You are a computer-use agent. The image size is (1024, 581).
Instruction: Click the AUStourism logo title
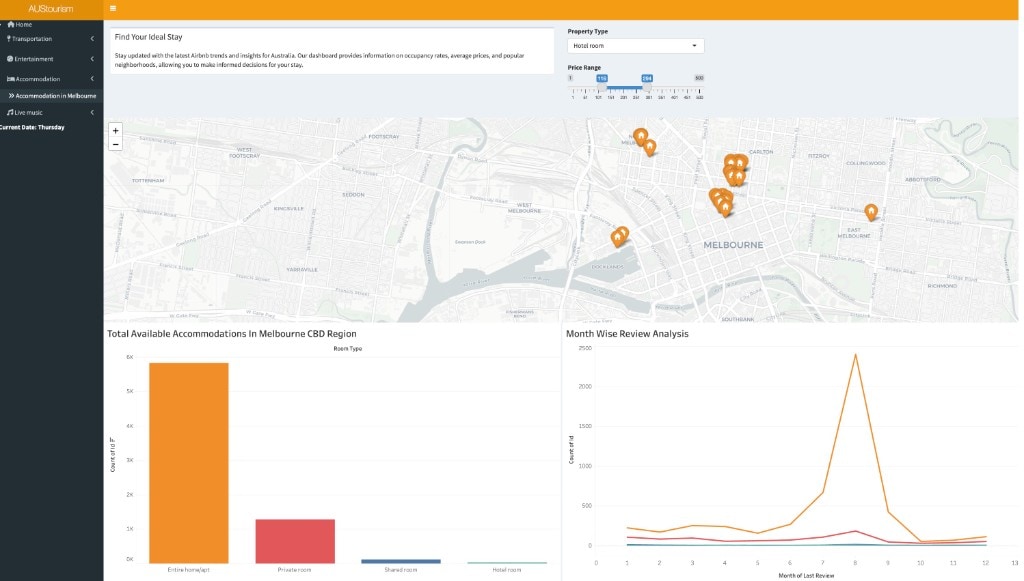tap(51, 9)
